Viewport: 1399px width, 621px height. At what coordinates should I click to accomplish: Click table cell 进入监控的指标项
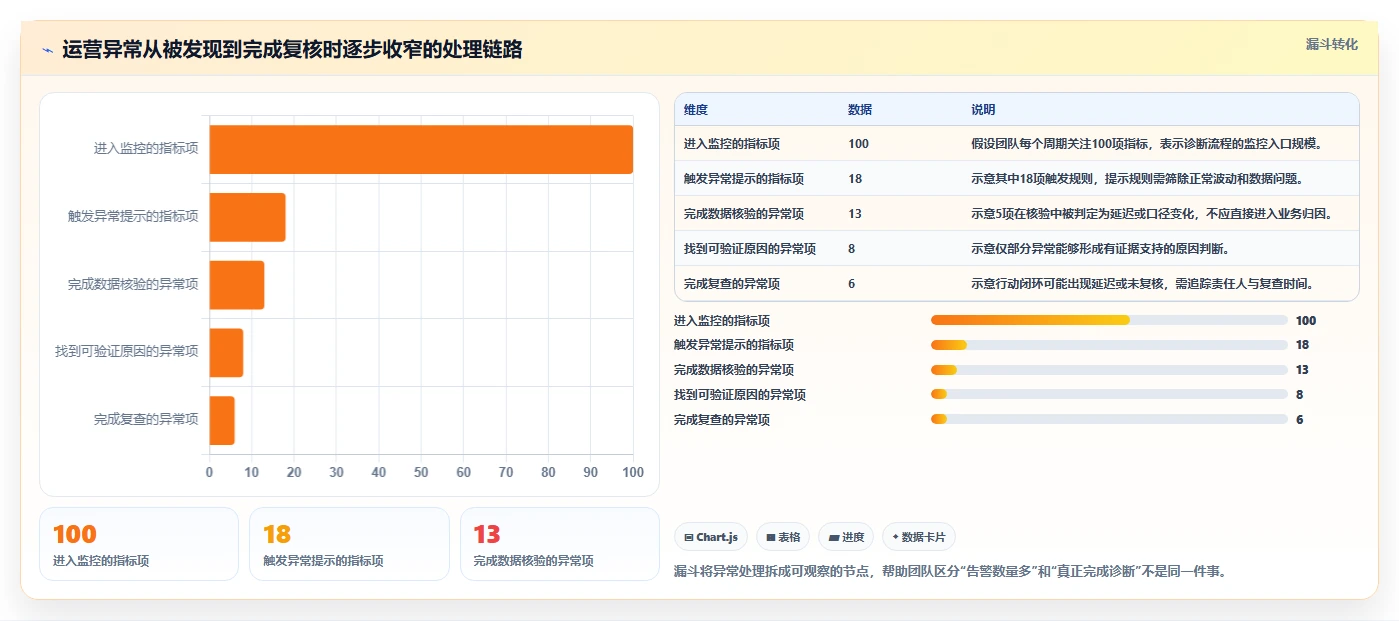click(732, 144)
